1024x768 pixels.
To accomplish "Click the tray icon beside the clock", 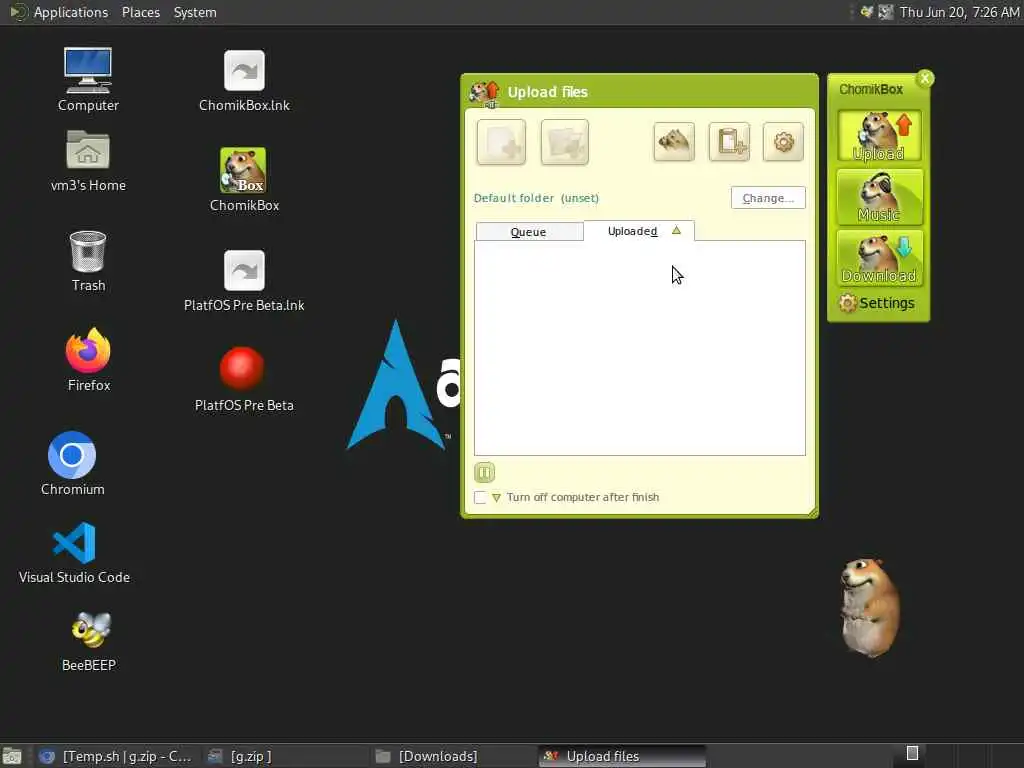I will [x=886, y=12].
